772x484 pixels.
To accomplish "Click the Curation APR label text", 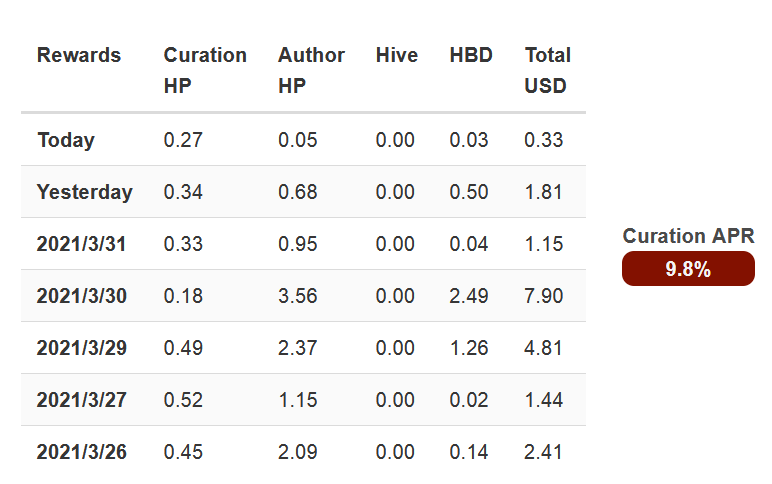I will pos(688,236).
